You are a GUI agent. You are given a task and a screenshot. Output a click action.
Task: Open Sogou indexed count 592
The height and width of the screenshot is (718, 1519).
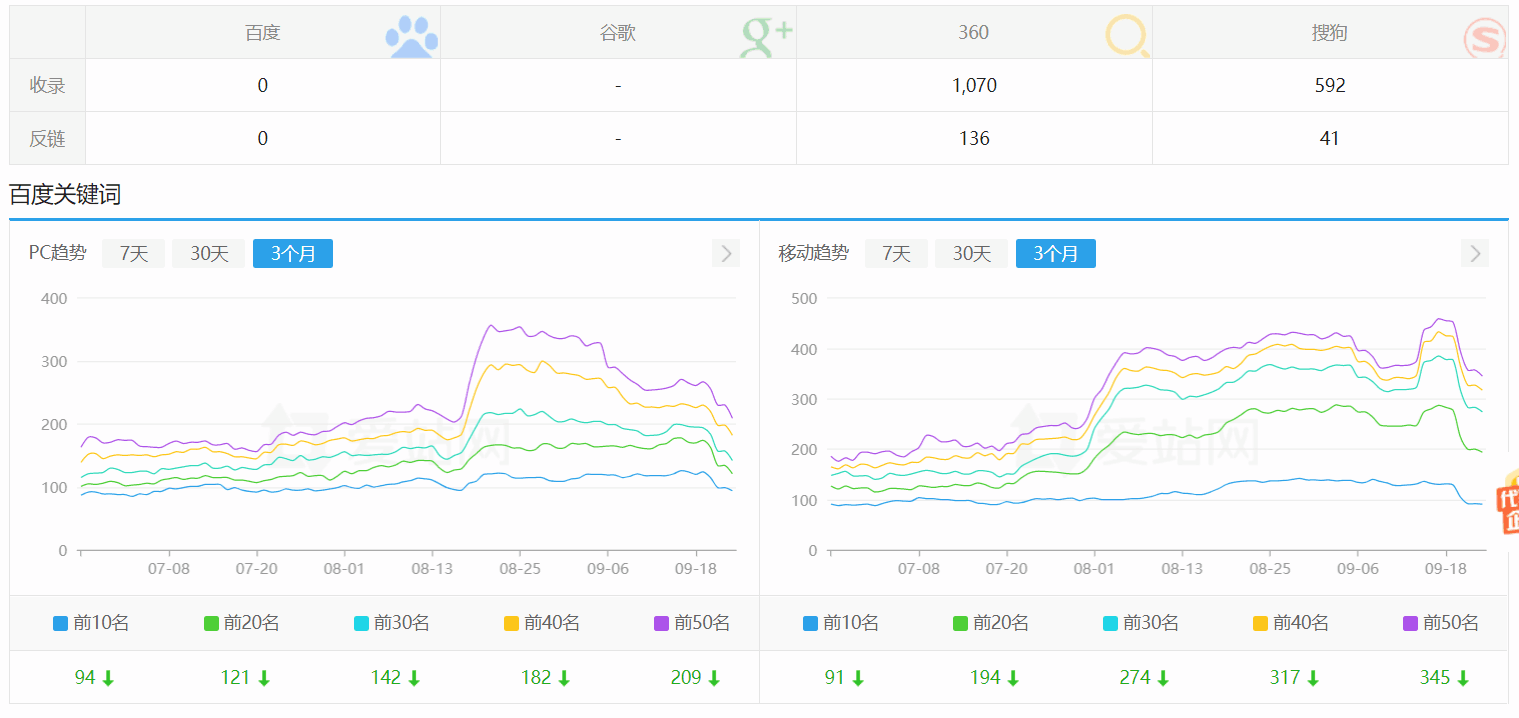[1329, 86]
